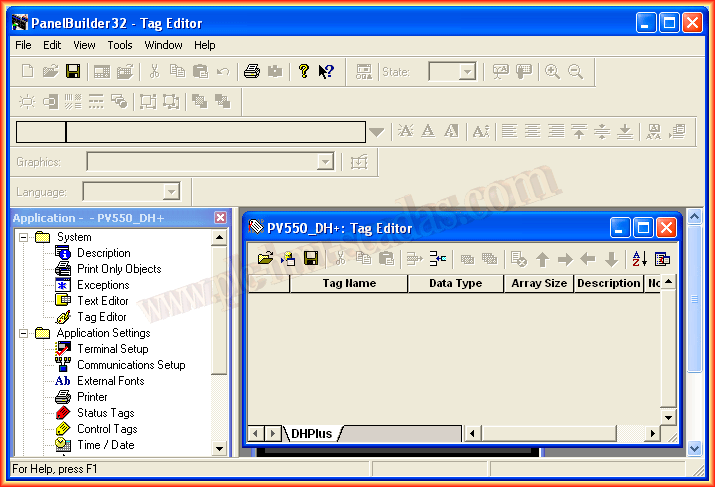The height and width of the screenshot is (487, 715).
Task: Click the Data Type column header
Action: tap(455, 283)
